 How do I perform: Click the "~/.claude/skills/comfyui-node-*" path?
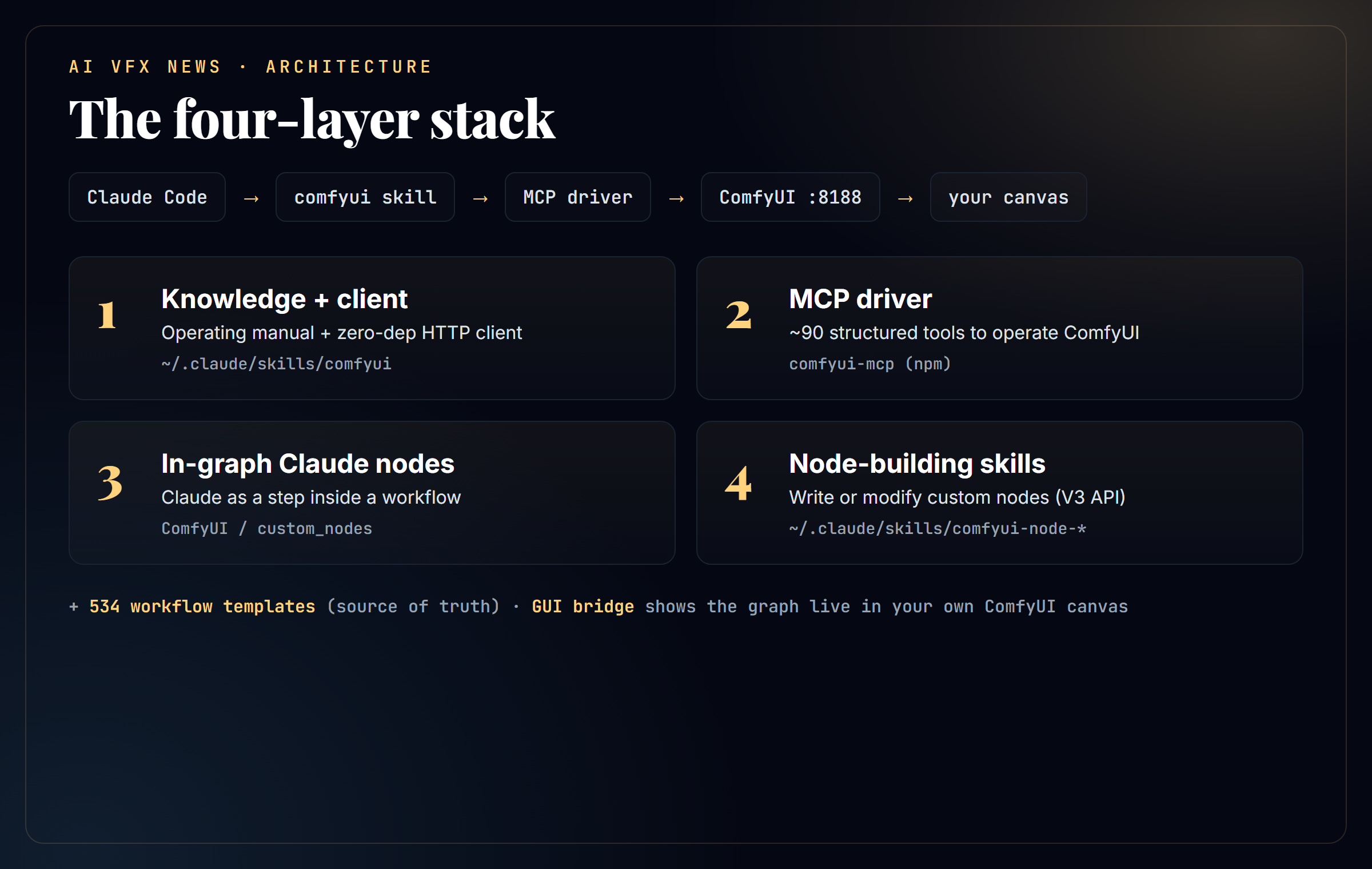[x=938, y=528]
